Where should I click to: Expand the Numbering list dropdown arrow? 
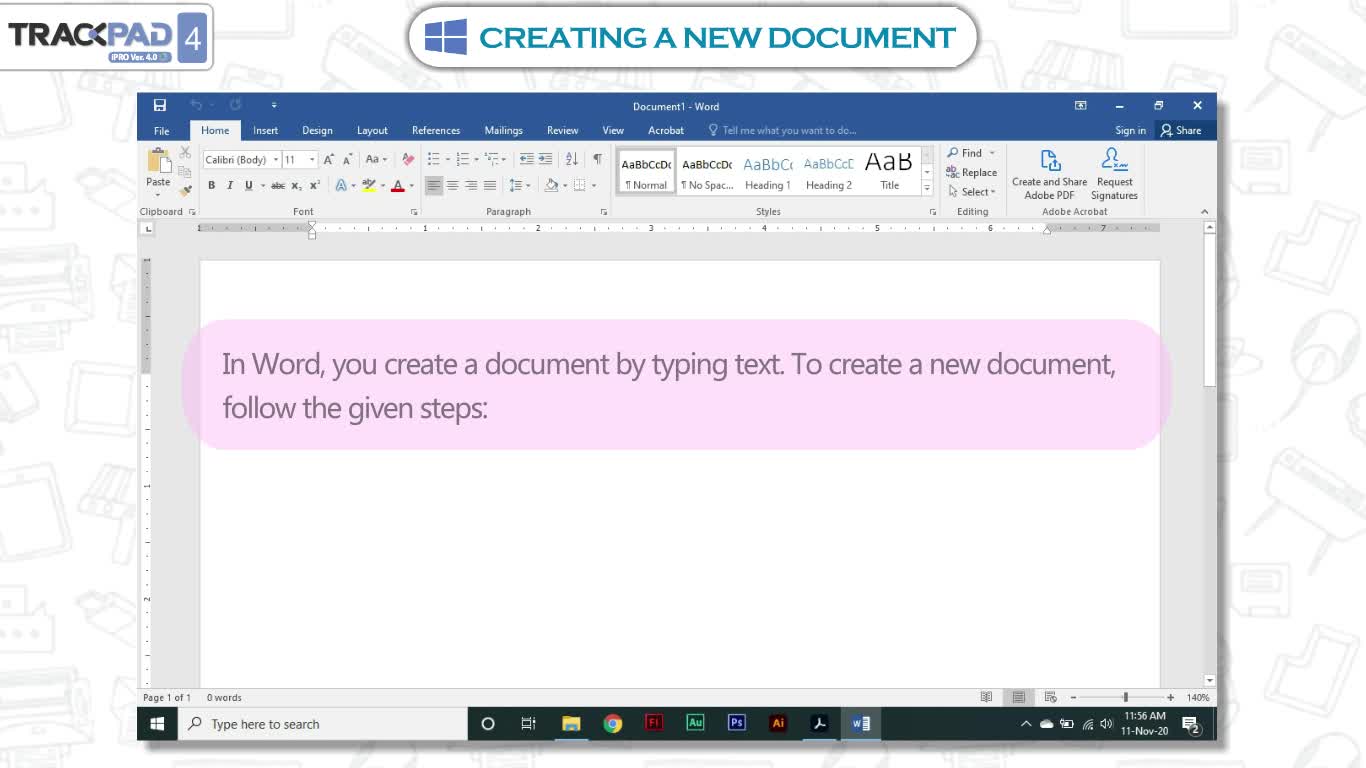[x=476, y=159]
